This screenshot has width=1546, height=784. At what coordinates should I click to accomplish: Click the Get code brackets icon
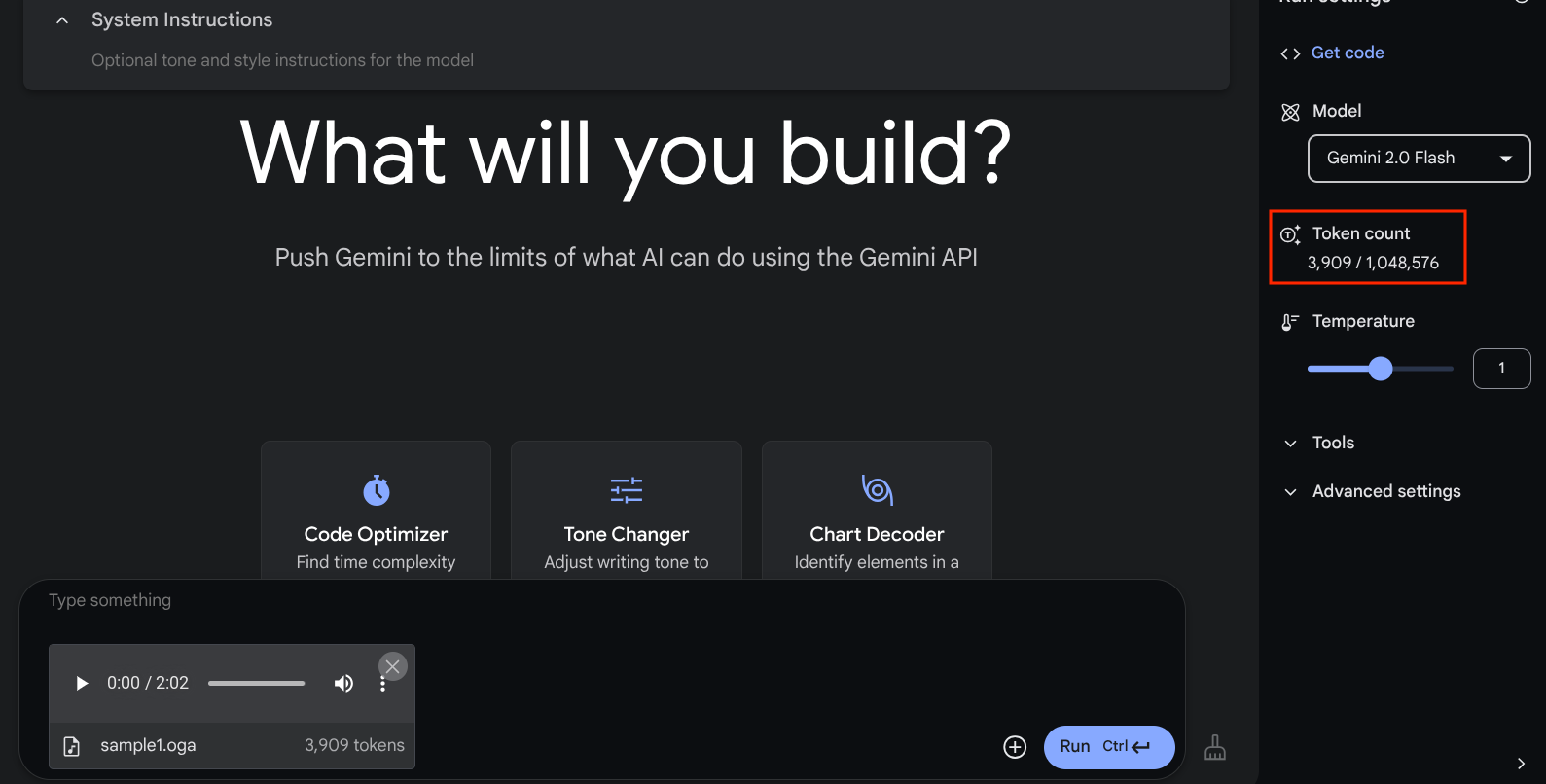pyautogui.click(x=1290, y=53)
